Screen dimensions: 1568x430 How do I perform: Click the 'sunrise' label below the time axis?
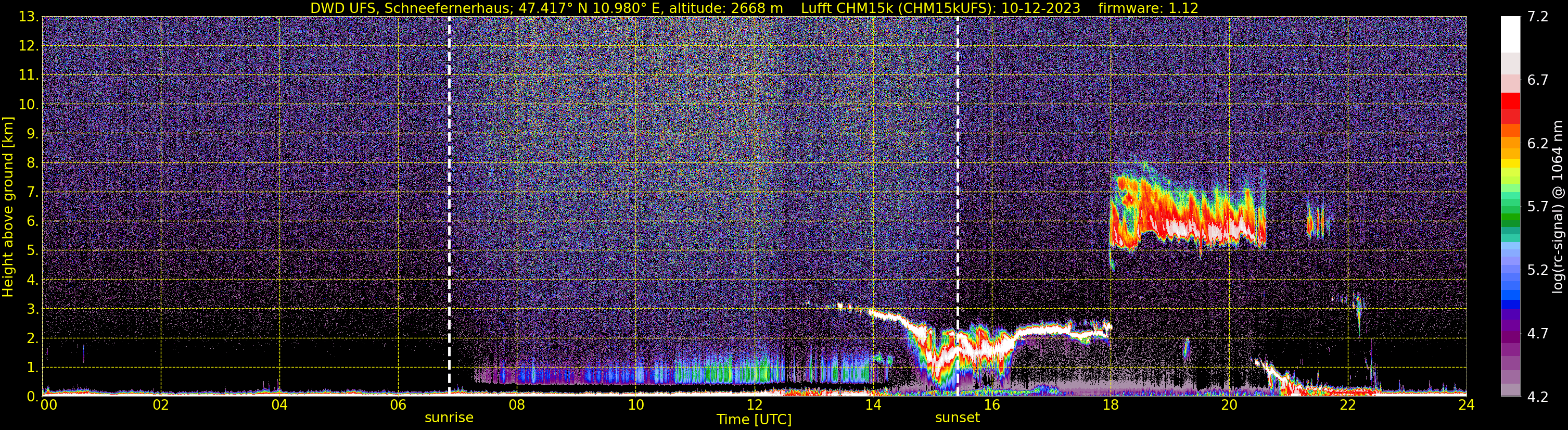tap(449, 418)
